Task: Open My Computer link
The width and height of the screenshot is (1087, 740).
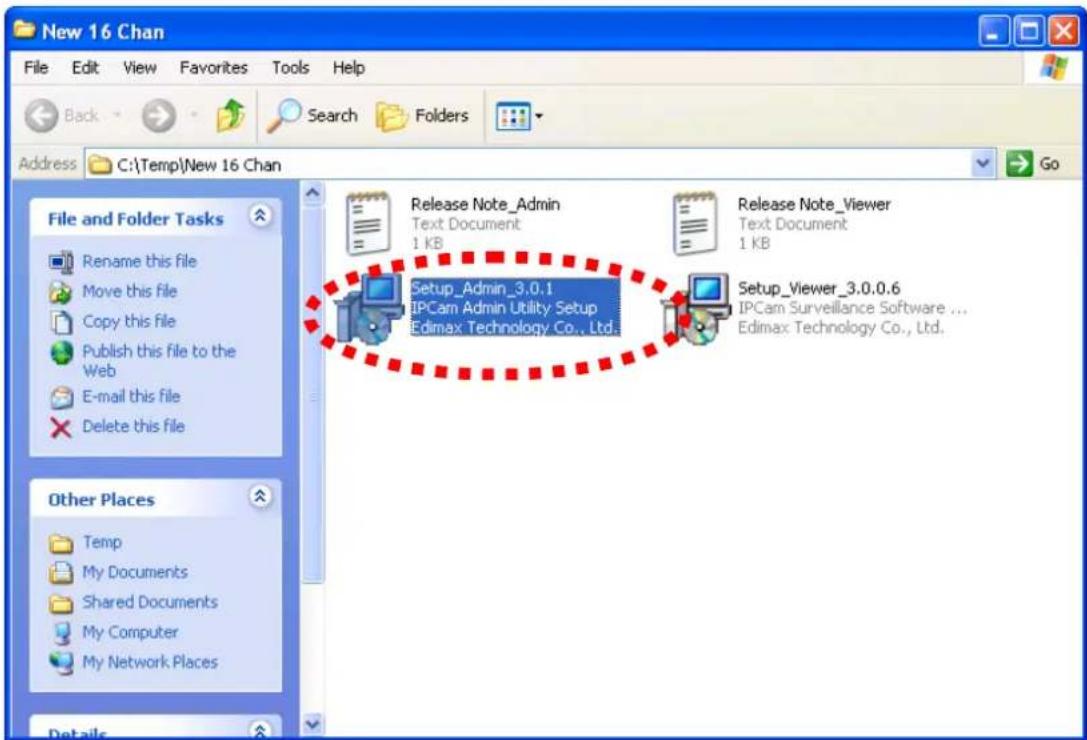Action: click(130, 632)
